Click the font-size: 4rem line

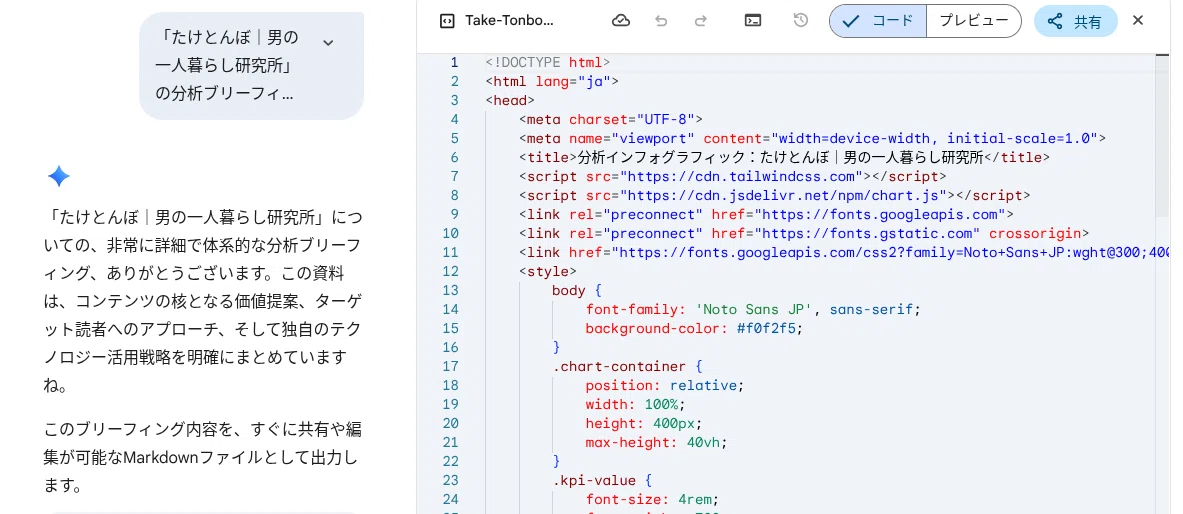tap(653, 499)
